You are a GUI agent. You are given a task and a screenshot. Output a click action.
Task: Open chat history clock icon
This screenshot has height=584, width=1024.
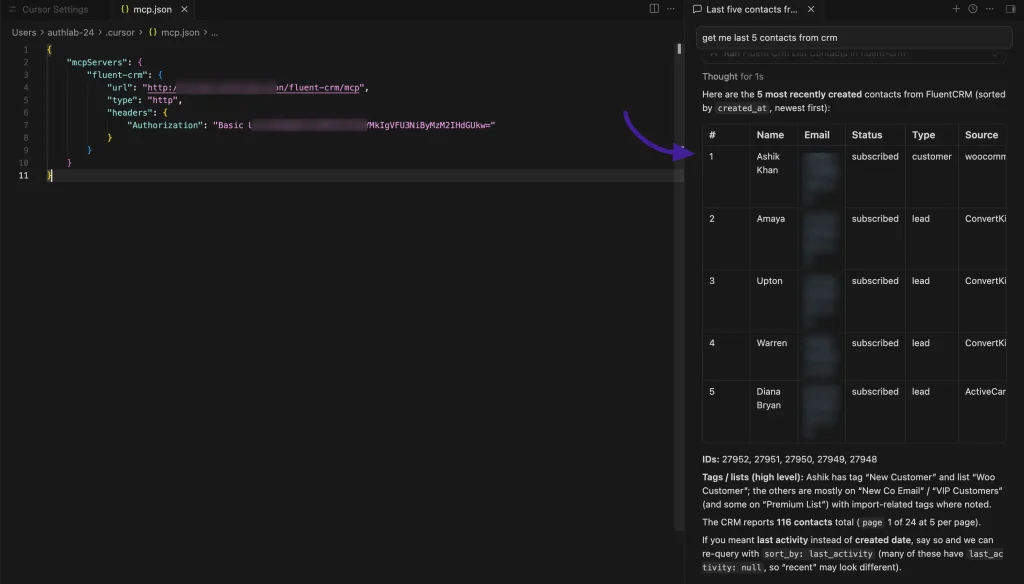[x=972, y=8]
